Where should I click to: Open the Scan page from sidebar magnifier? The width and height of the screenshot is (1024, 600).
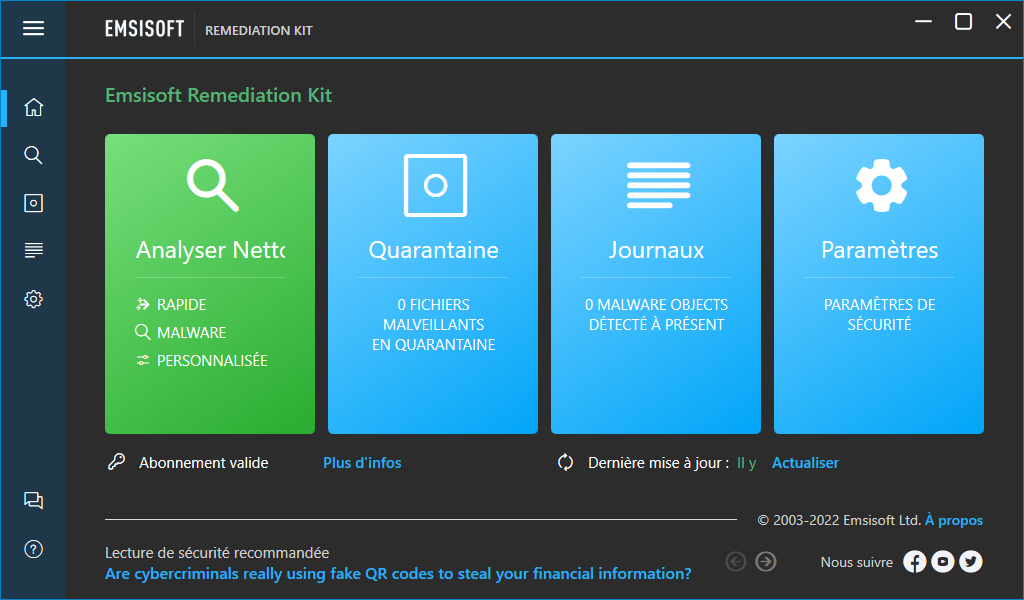33,155
